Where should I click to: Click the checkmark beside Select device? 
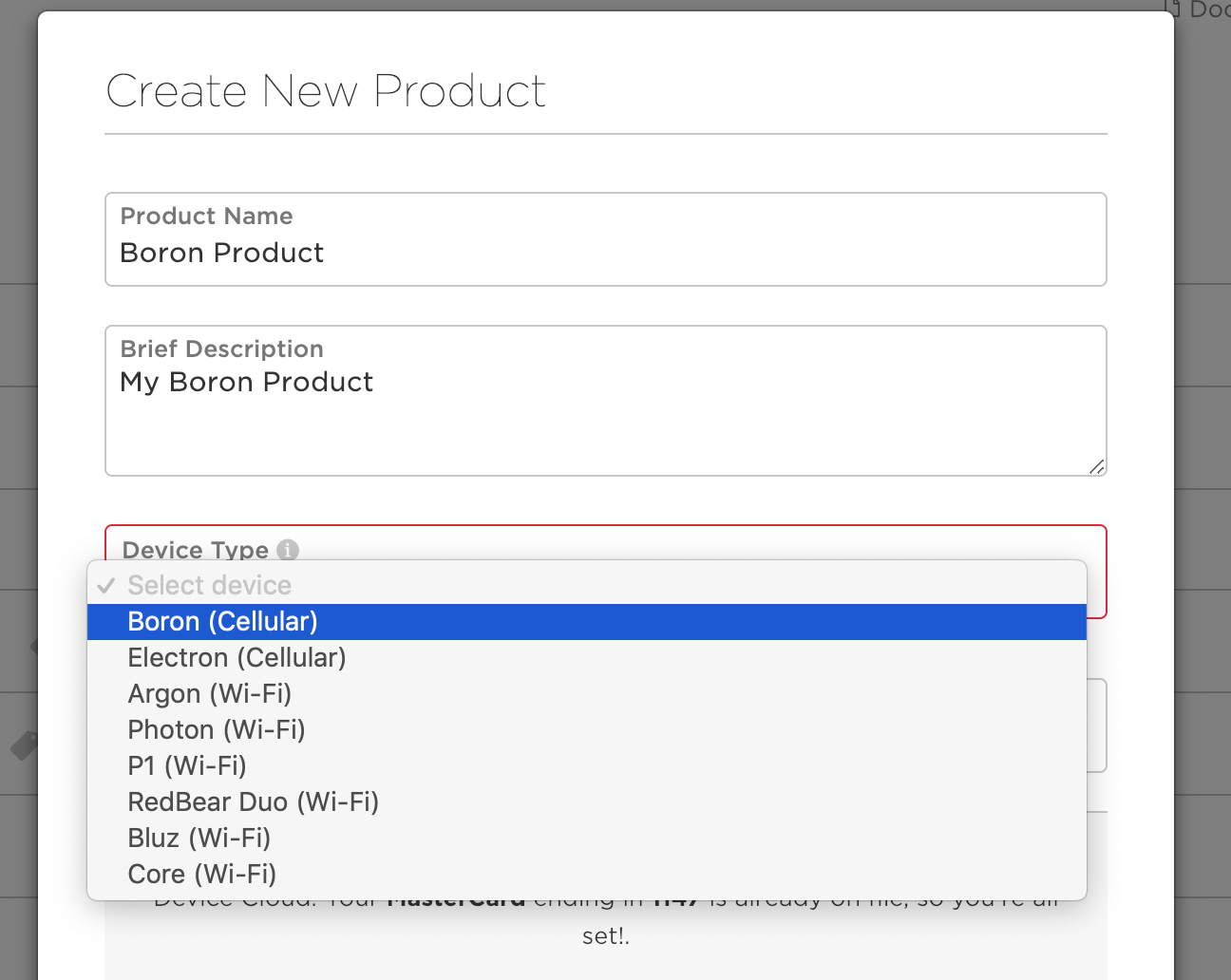coord(106,585)
